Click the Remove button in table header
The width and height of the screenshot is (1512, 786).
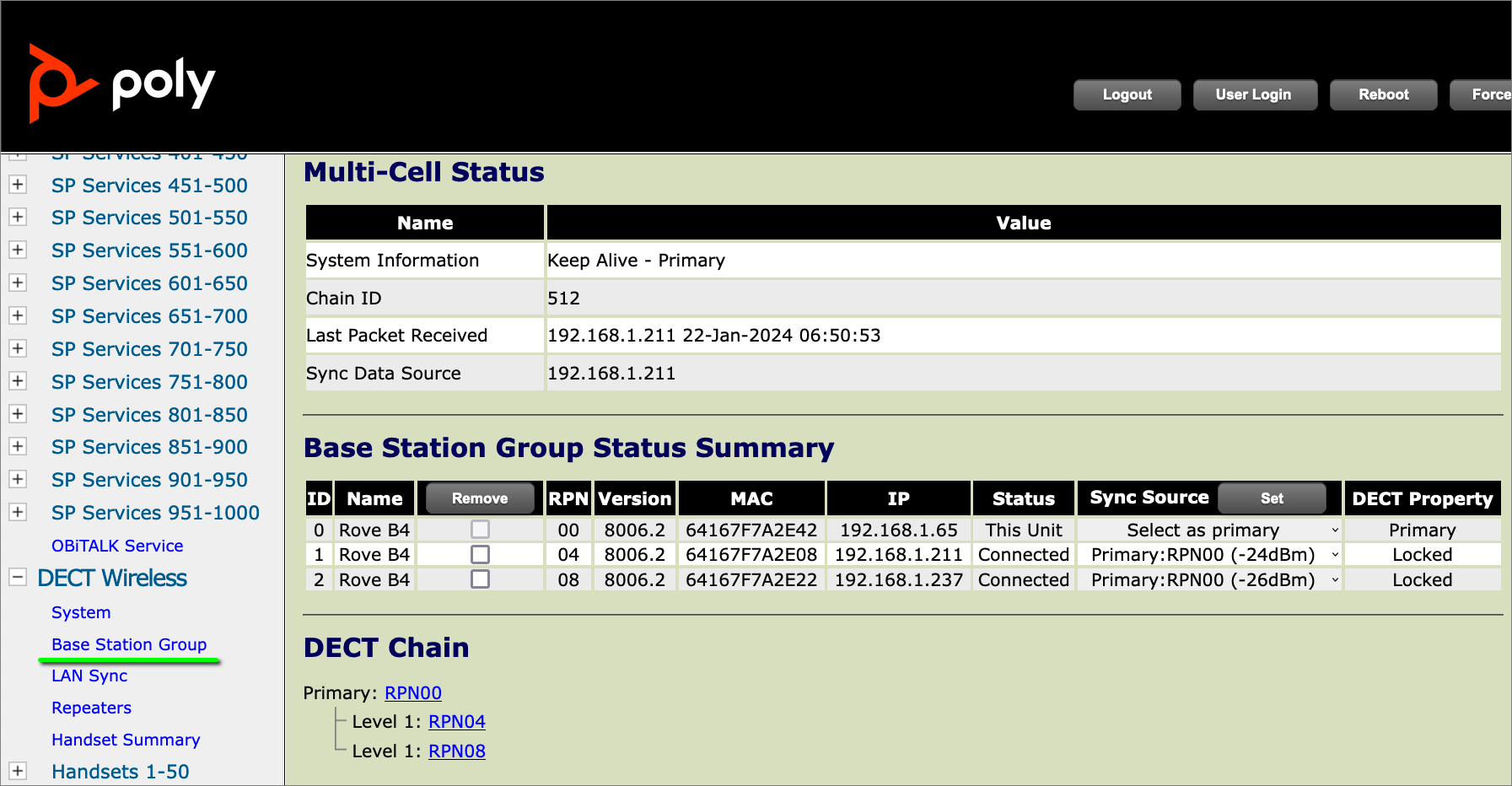pos(480,498)
